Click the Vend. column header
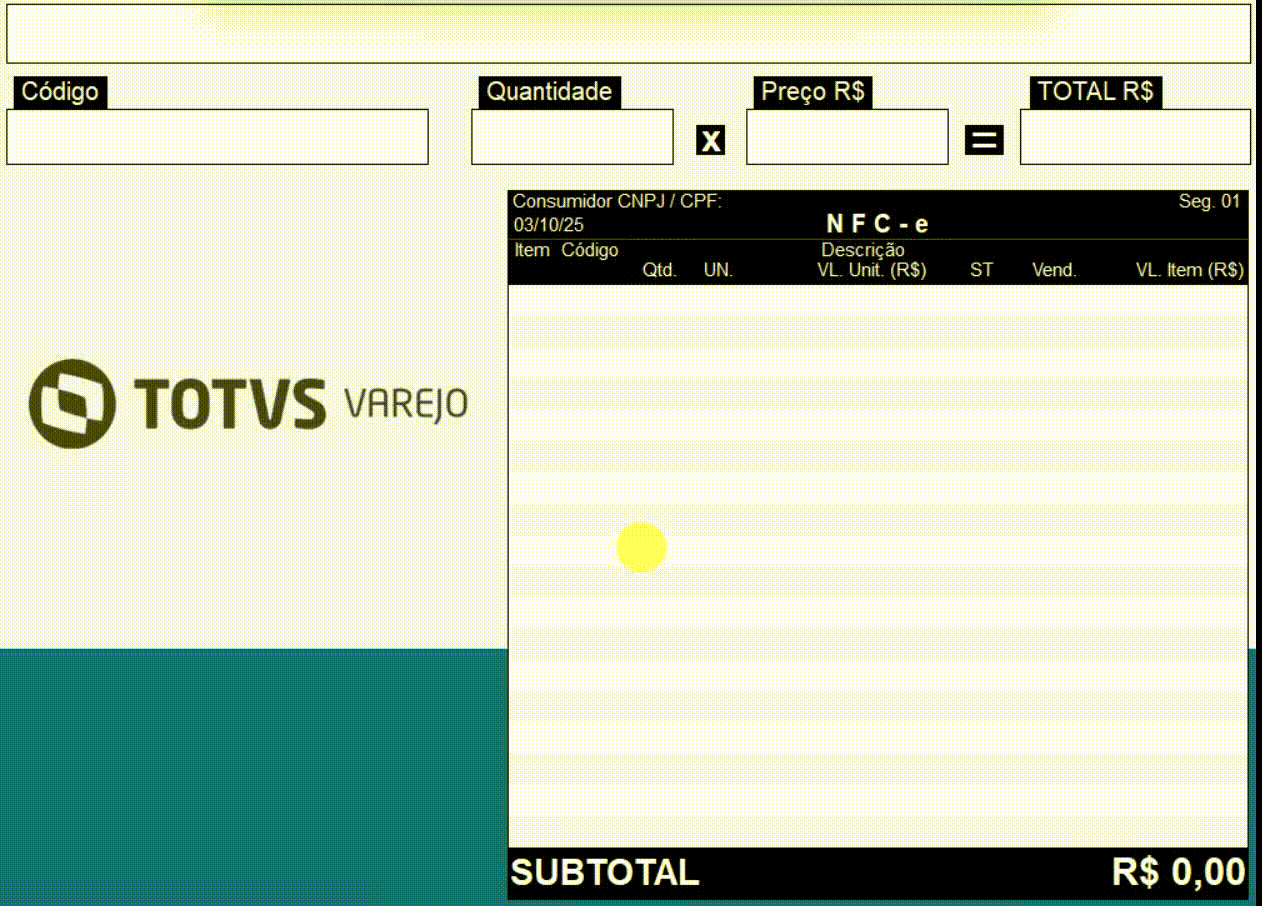 1054,270
